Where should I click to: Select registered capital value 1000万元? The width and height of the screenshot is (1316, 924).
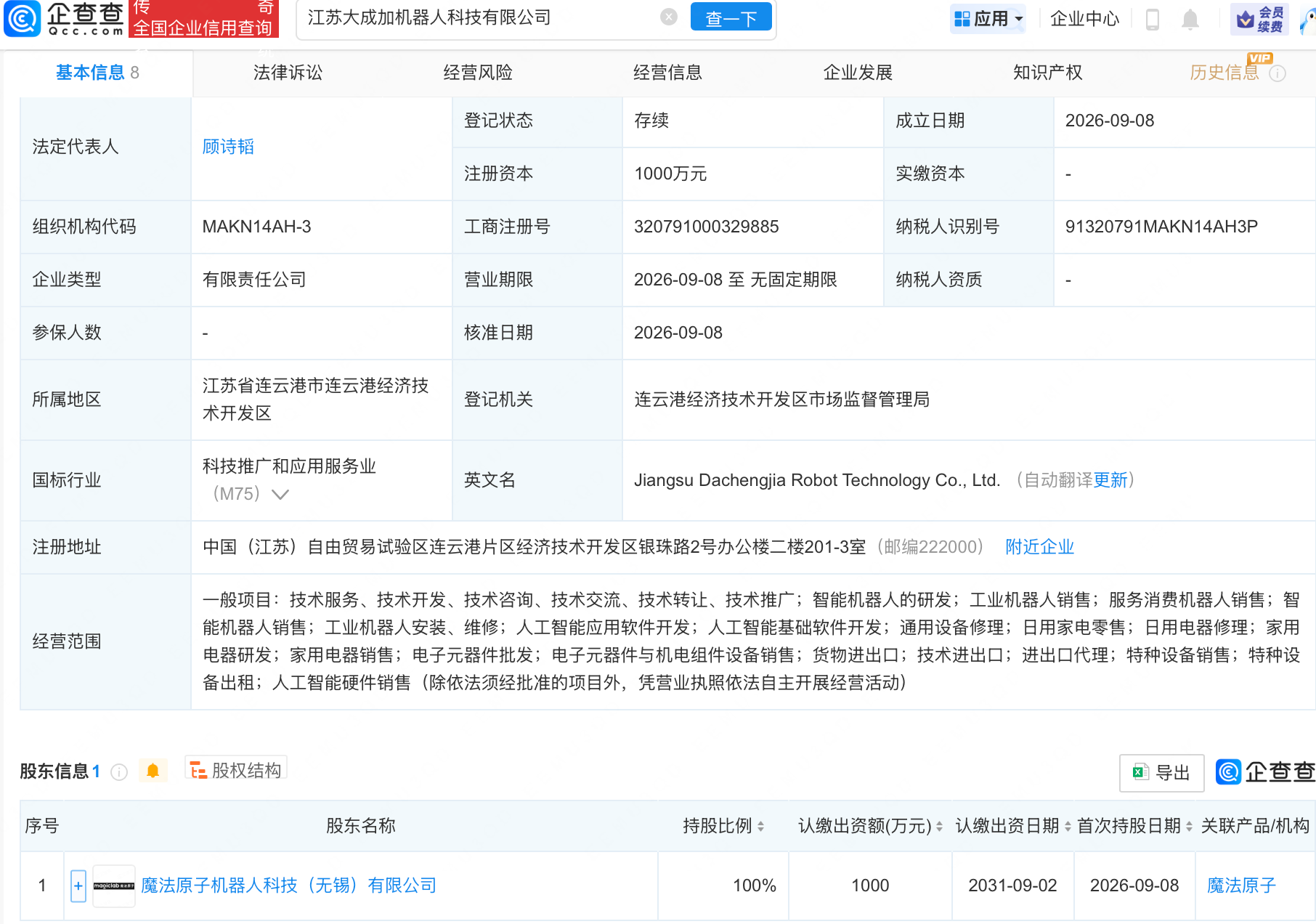(670, 174)
